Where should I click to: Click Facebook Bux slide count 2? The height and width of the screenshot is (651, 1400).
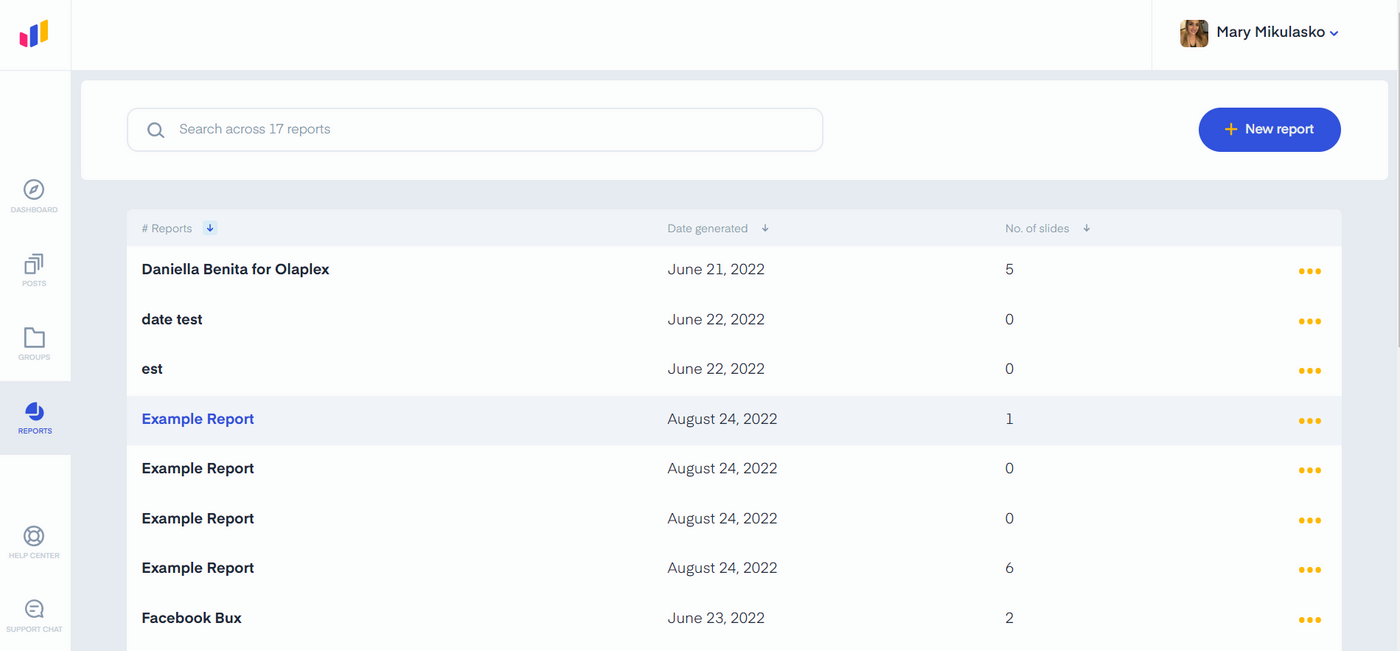click(1009, 618)
